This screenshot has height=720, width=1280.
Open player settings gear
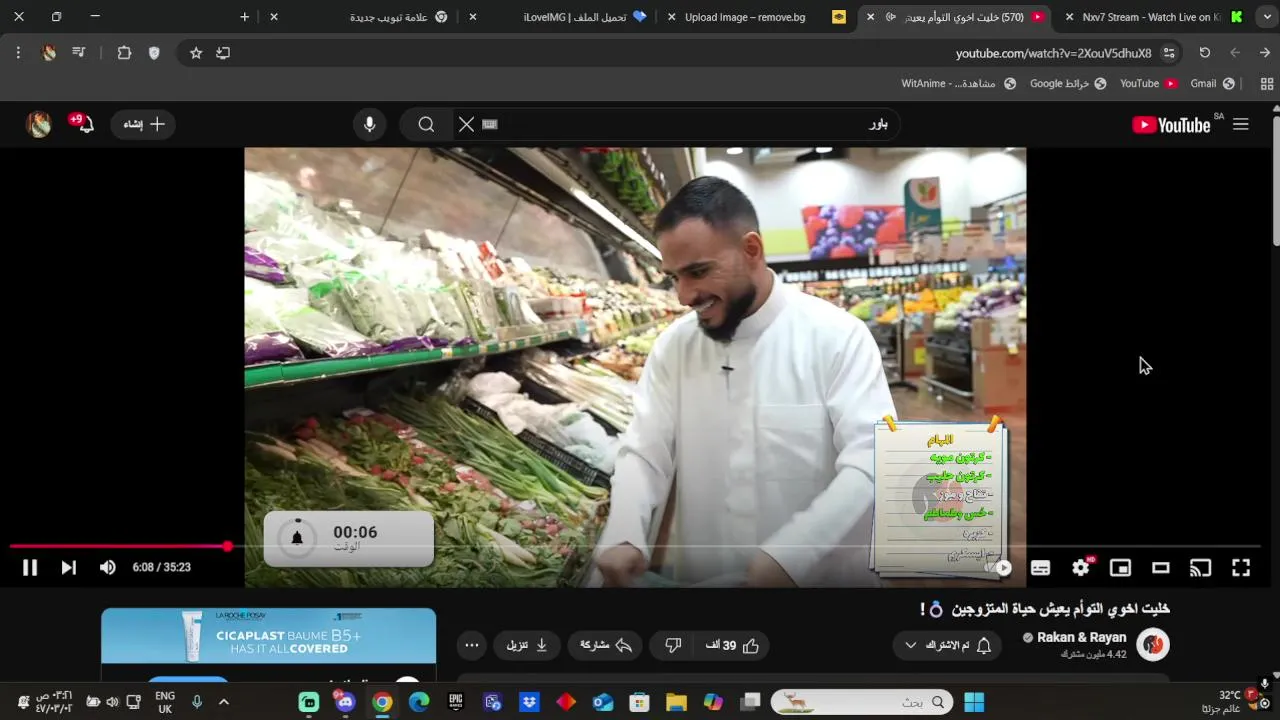pos(1081,568)
